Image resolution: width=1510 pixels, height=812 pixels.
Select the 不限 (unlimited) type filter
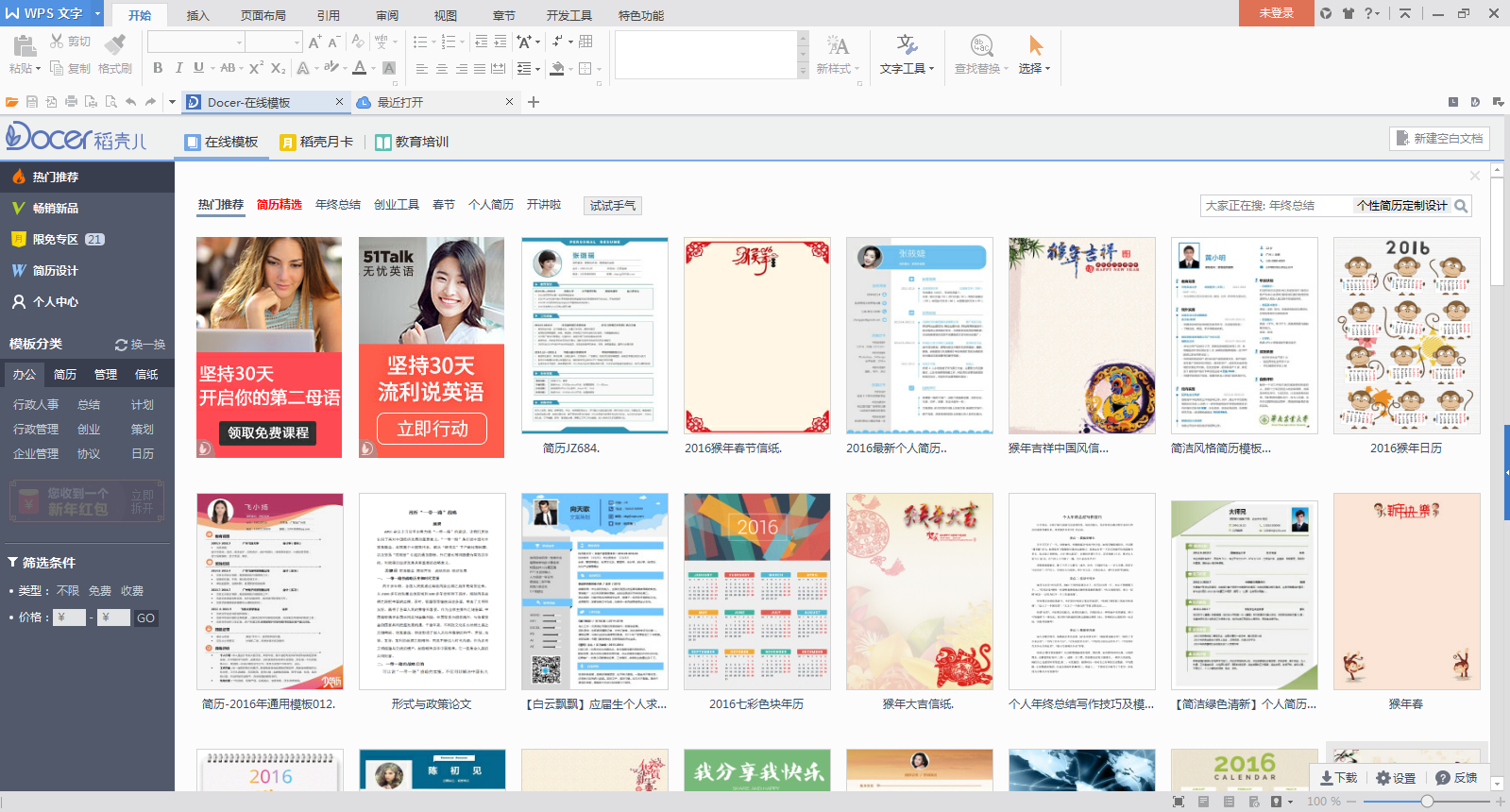click(68, 591)
